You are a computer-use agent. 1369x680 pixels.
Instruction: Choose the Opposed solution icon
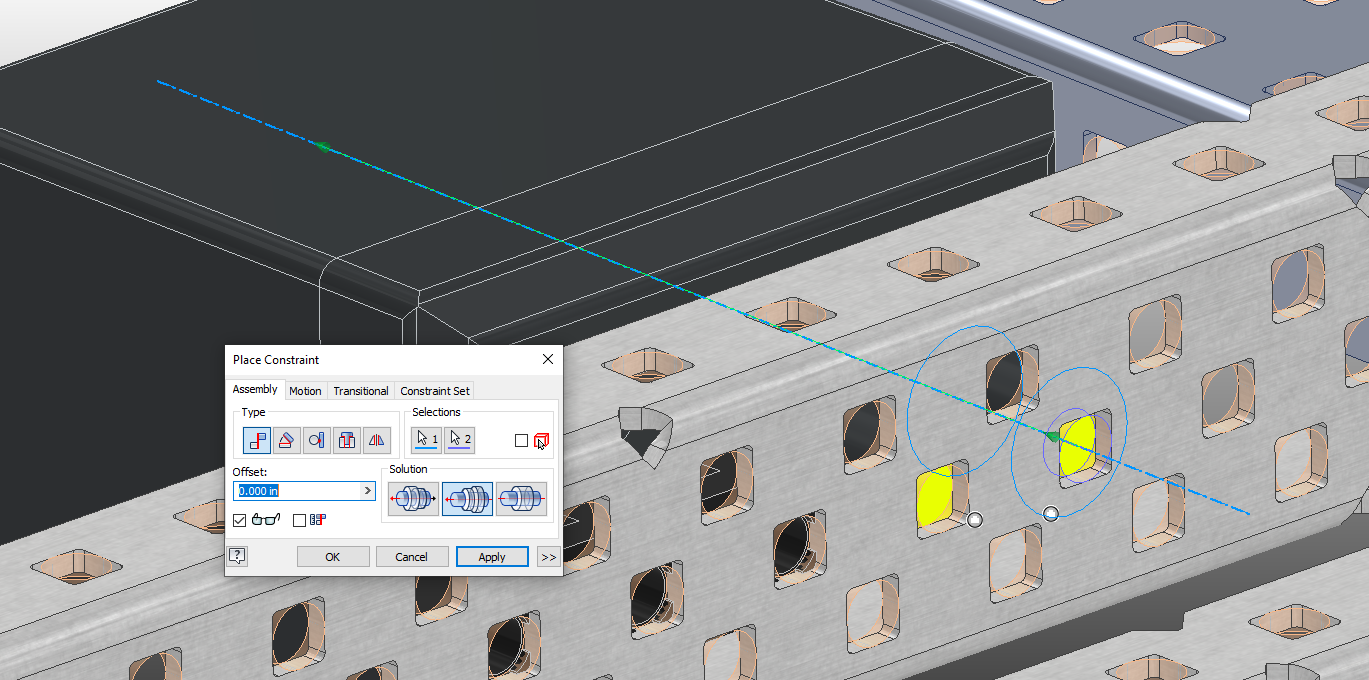coord(414,498)
